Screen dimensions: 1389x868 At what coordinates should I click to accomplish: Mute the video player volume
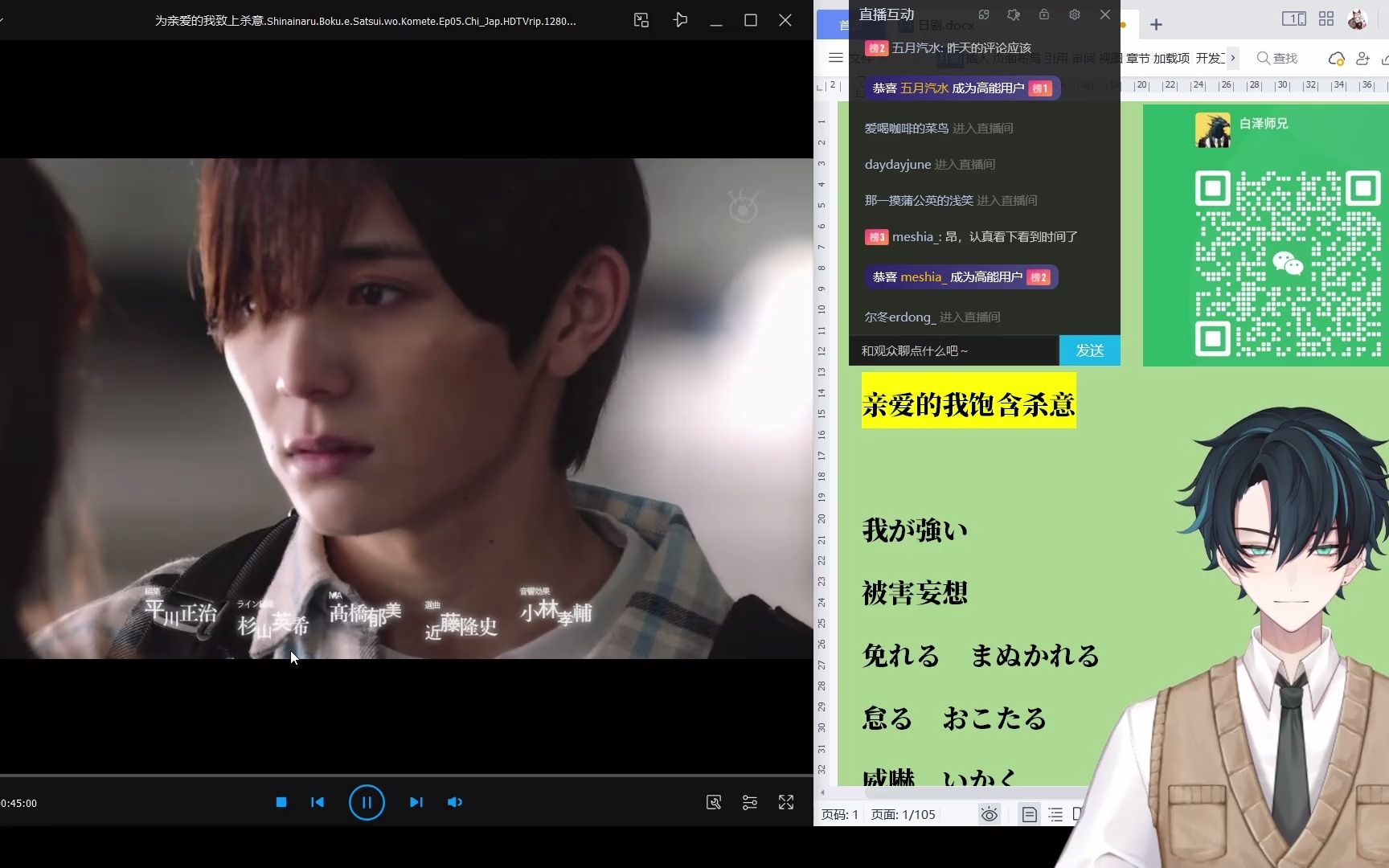[x=455, y=802]
